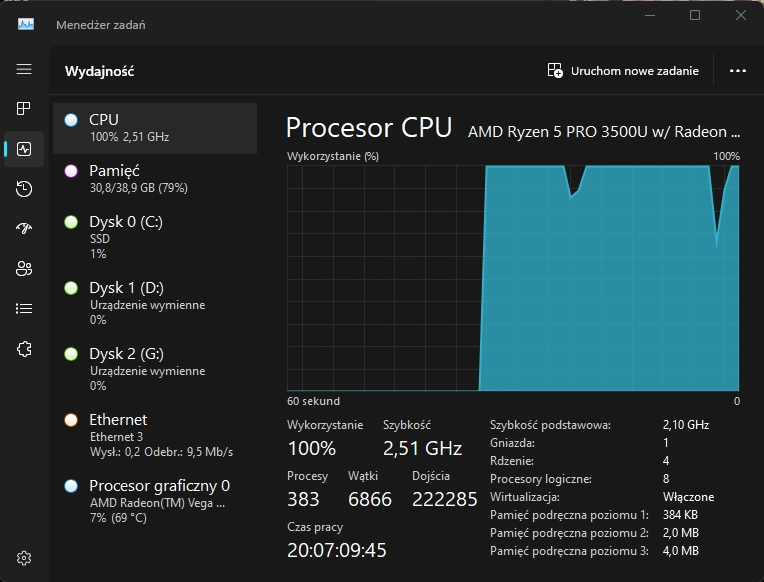Open the App history icon
Image resolution: width=764 pixels, height=582 pixels.
point(24,189)
